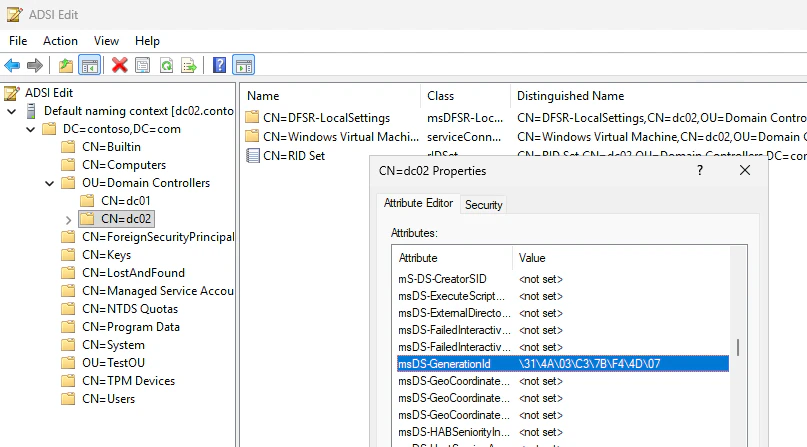
Task: Select CN=dc01 in the tree
Action: [126, 201]
